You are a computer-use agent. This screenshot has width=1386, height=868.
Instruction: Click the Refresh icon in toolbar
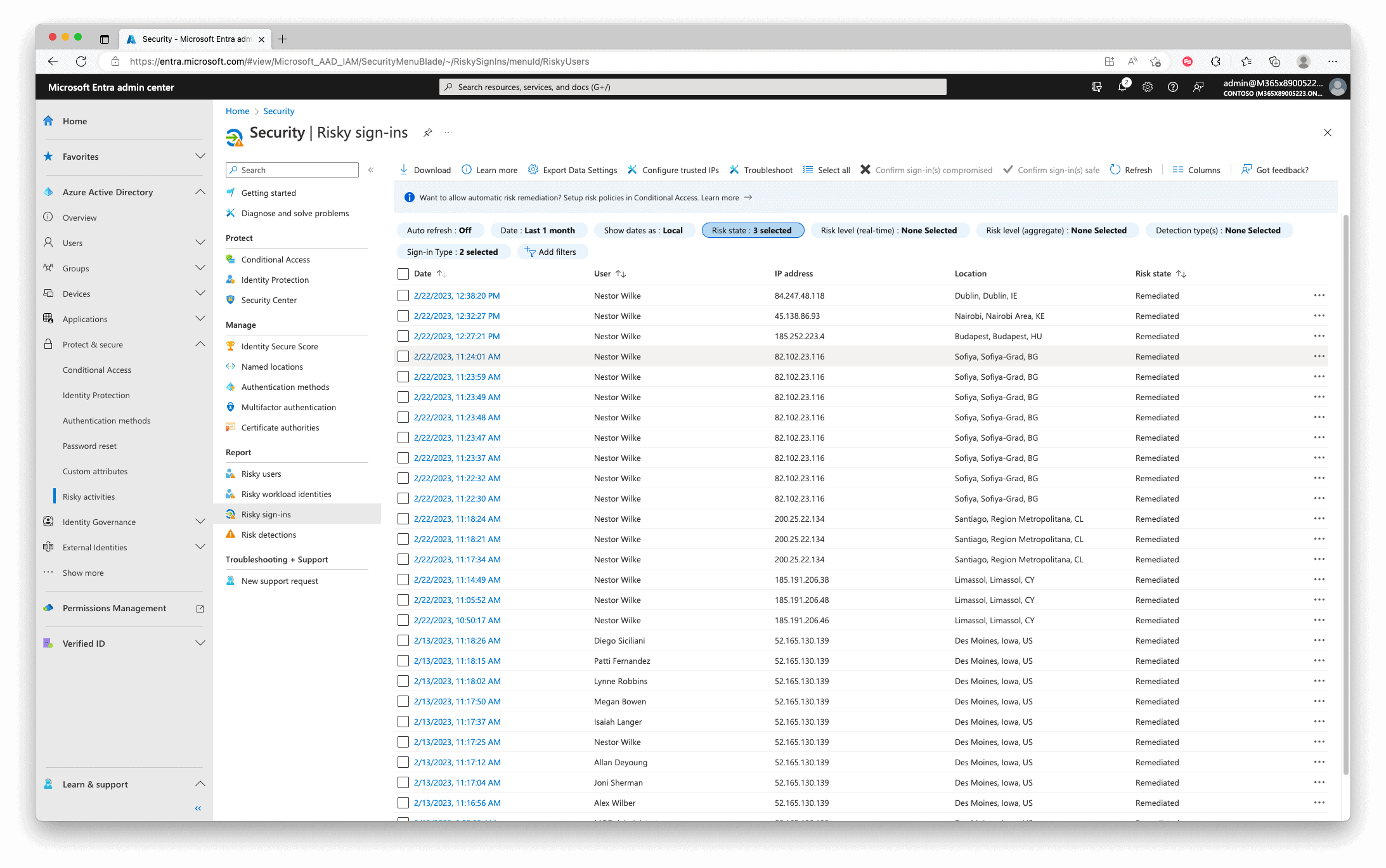point(1115,170)
